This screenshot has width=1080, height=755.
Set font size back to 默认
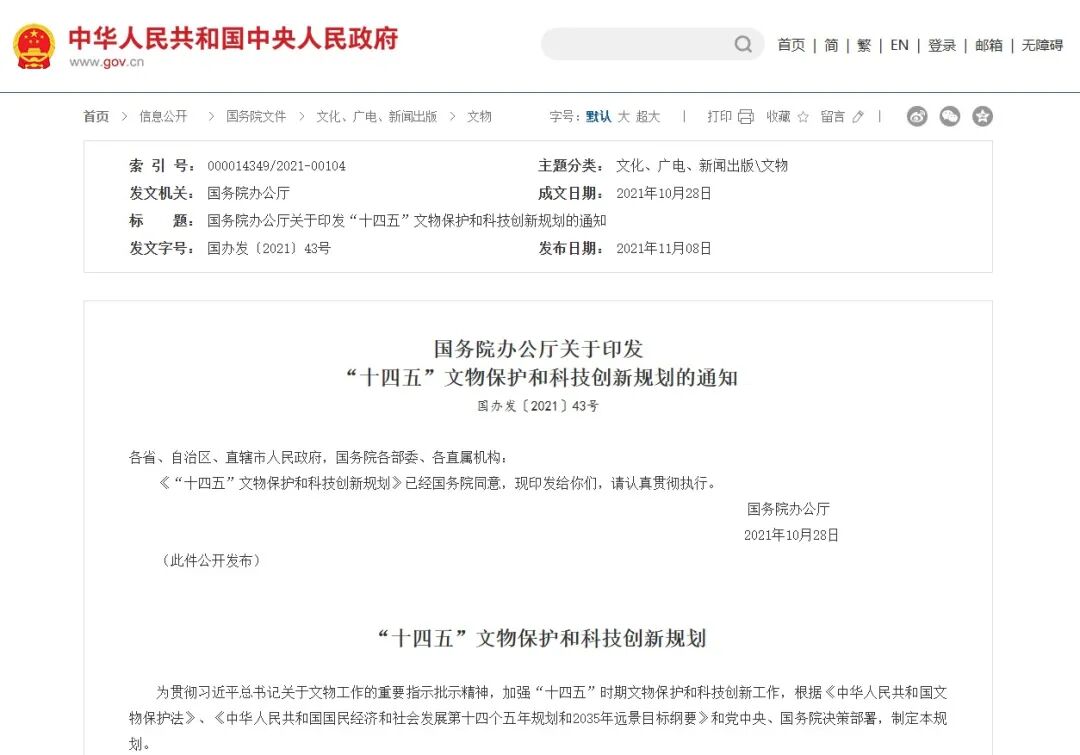pyautogui.click(x=597, y=116)
